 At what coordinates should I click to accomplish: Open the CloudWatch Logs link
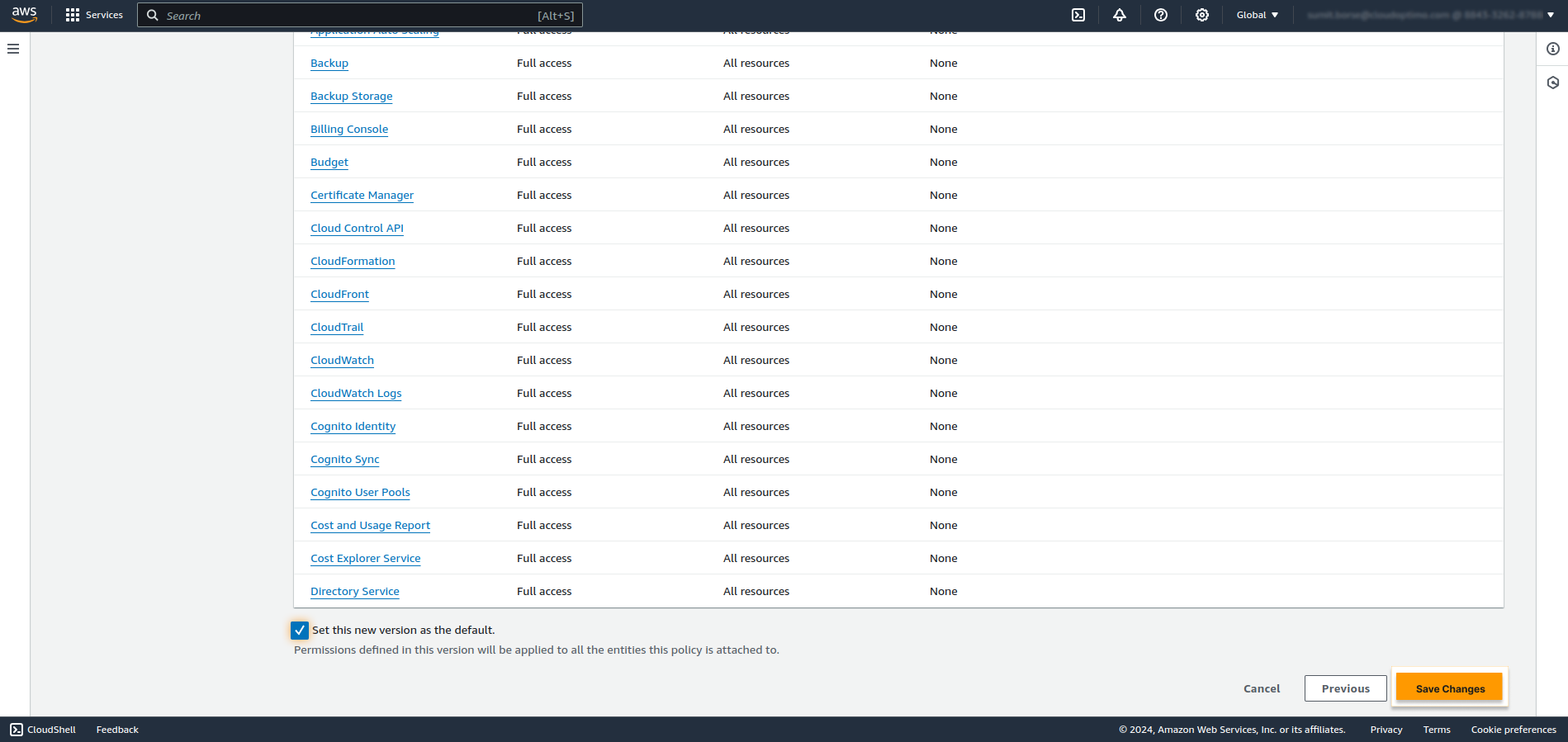click(356, 393)
